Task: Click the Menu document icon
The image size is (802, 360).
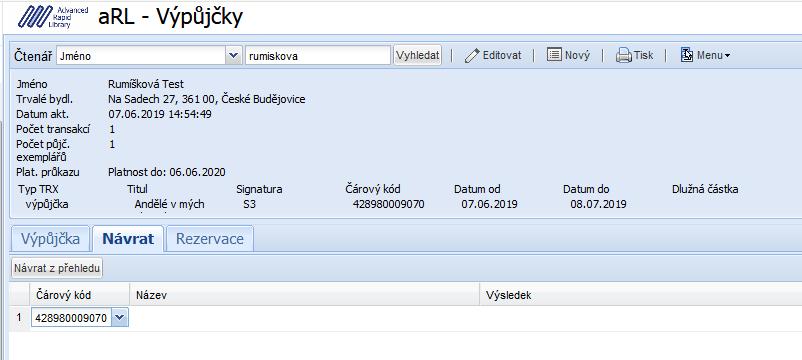Action: 686,55
